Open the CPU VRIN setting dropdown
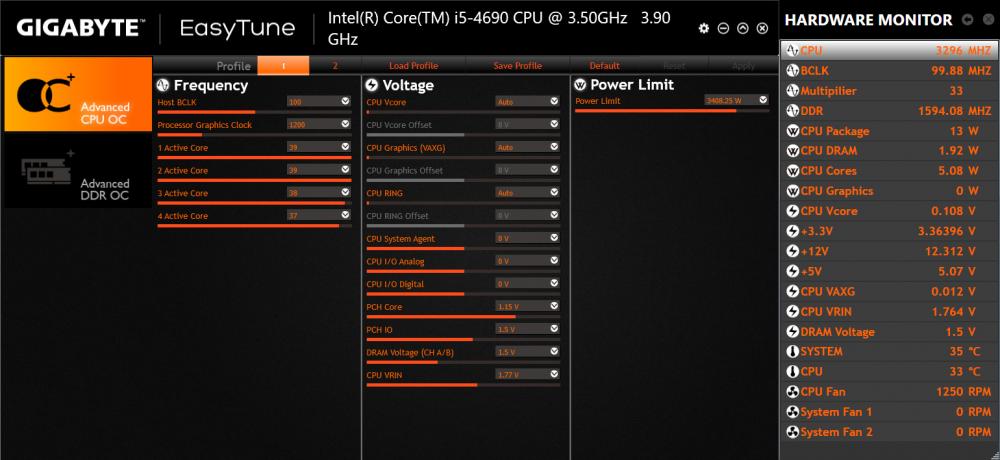Image resolution: width=1000 pixels, height=460 pixels. tap(554, 375)
